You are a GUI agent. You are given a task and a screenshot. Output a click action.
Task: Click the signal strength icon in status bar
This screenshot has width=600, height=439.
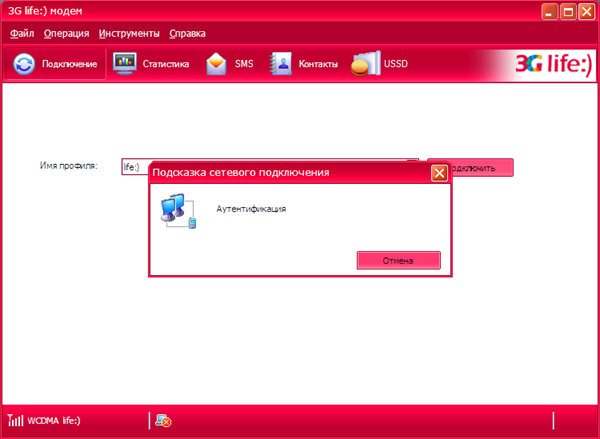tap(12, 421)
